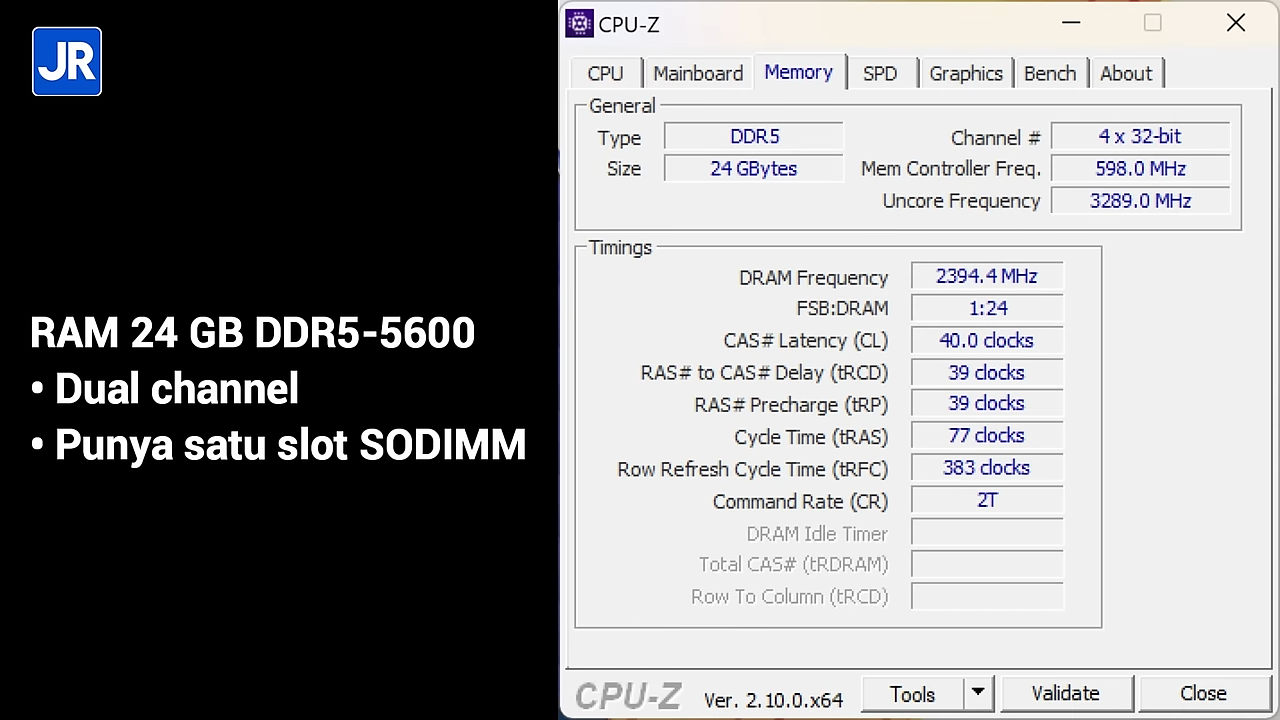This screenshot has height=720, width=1280.
Task: Minimize the CPU-Z window
Action: [1071, 23]
